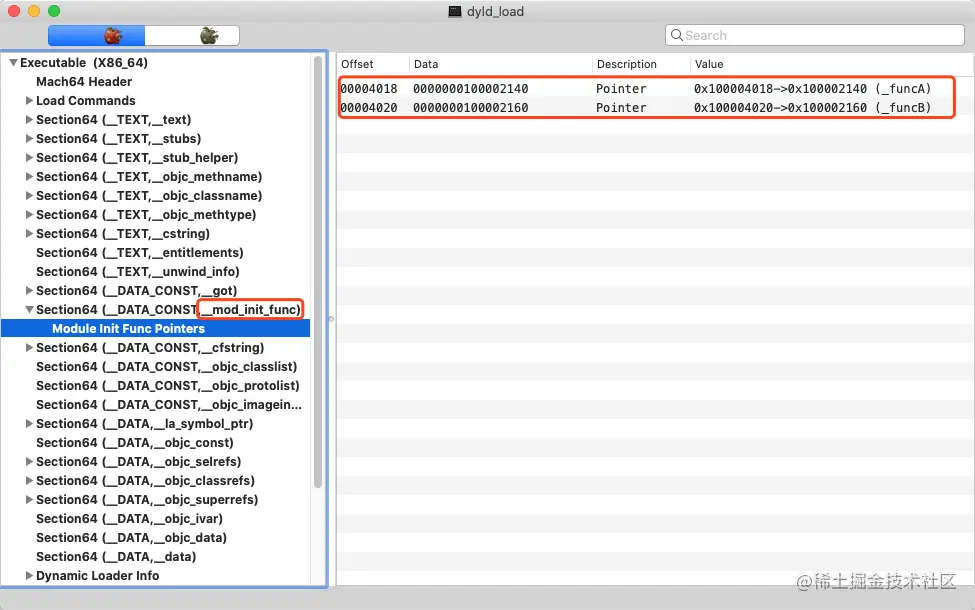Click the Offset column header
This screenshot has height=610, width=975.
(x=373, y=64)
